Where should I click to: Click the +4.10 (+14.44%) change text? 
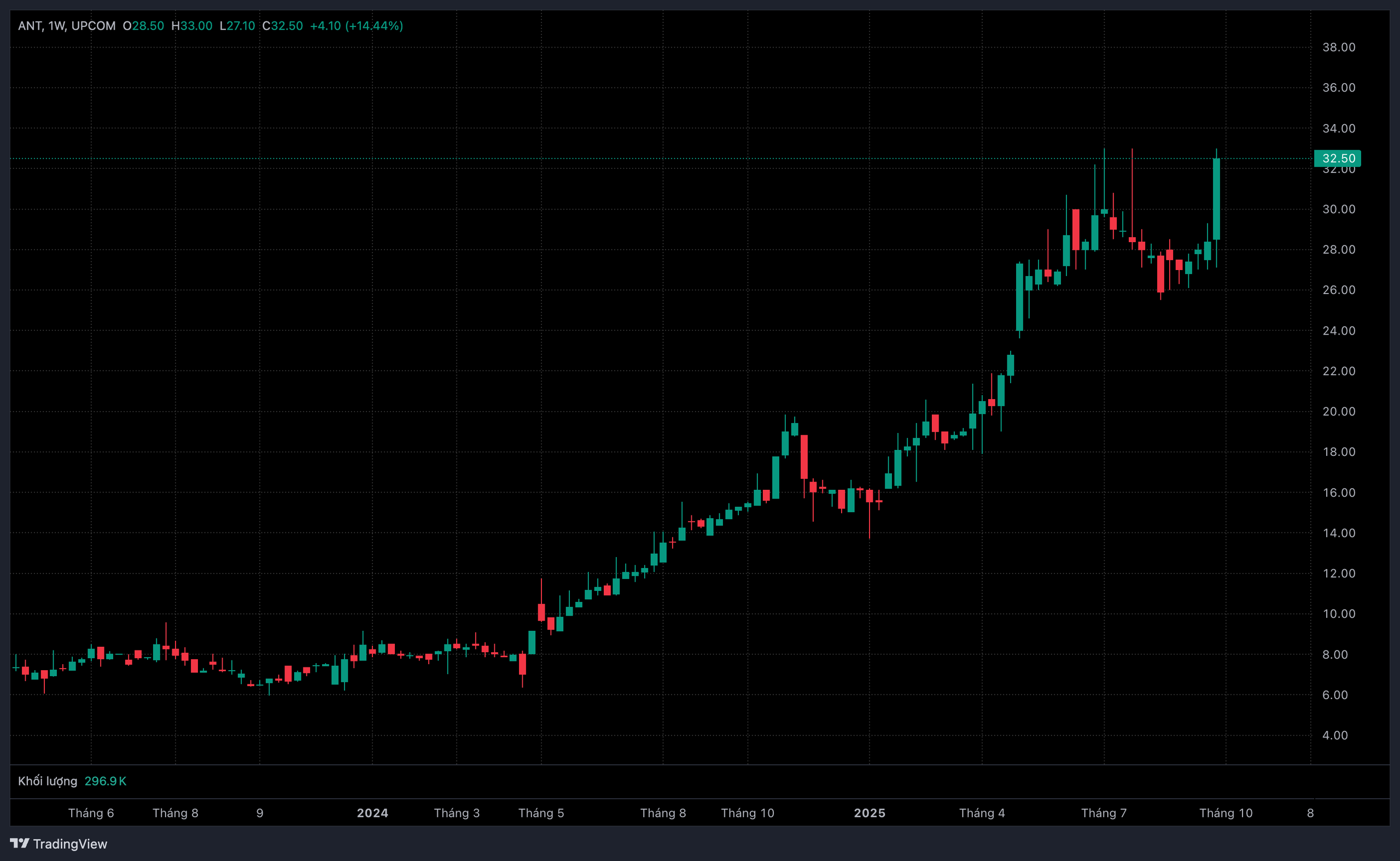357,26
